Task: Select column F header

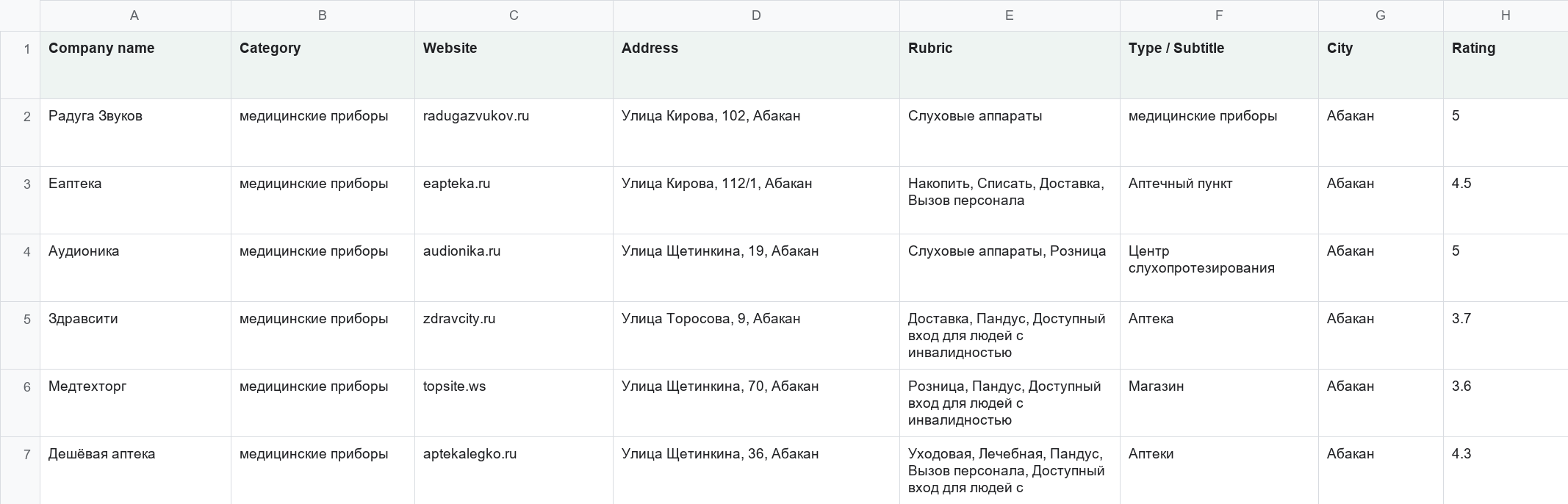Action: pos(1219,15)
